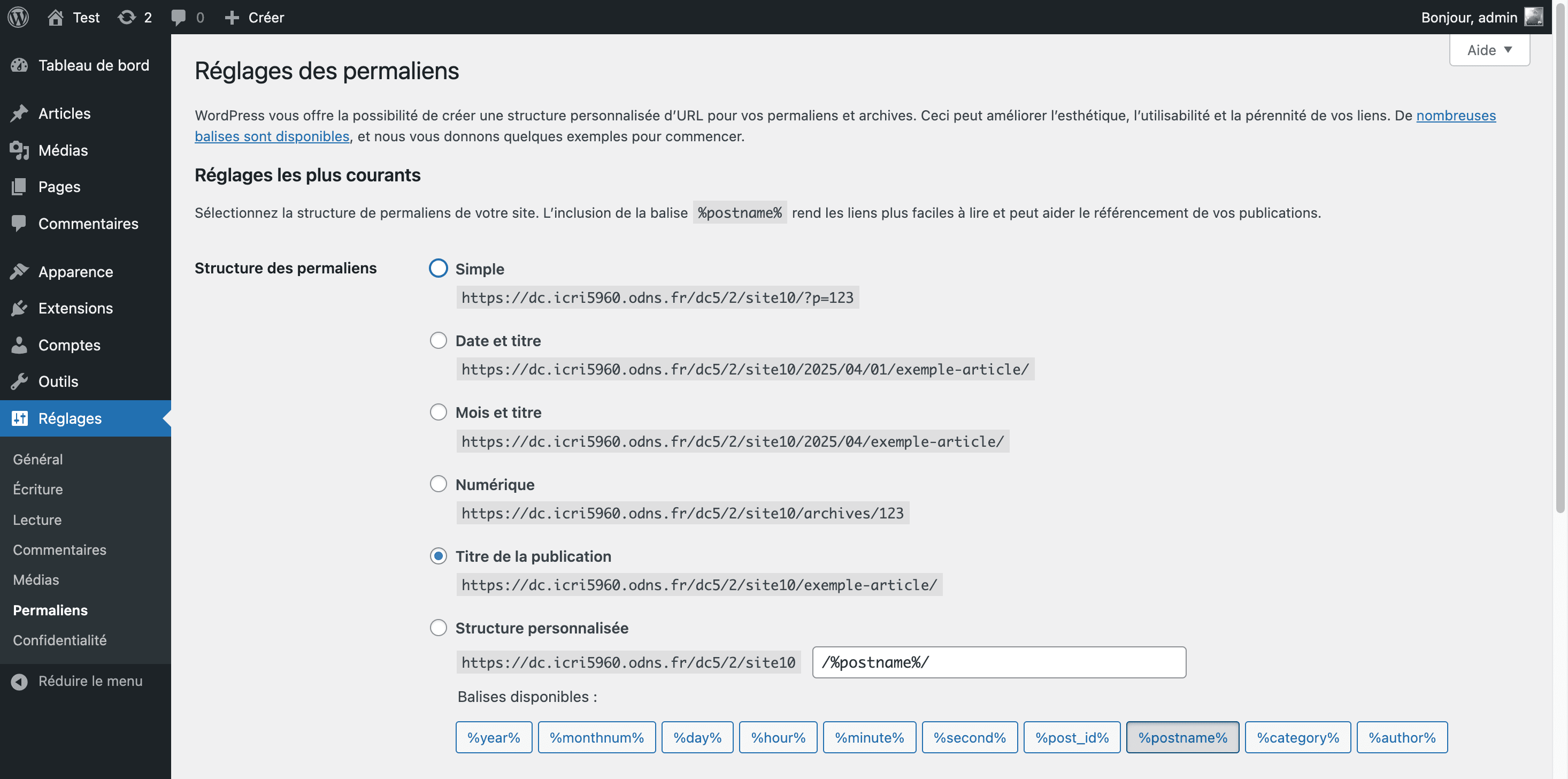Screen dimensions: 1568x779
Task: Insert the %post_id% tag button
Action: (1072, 737)
